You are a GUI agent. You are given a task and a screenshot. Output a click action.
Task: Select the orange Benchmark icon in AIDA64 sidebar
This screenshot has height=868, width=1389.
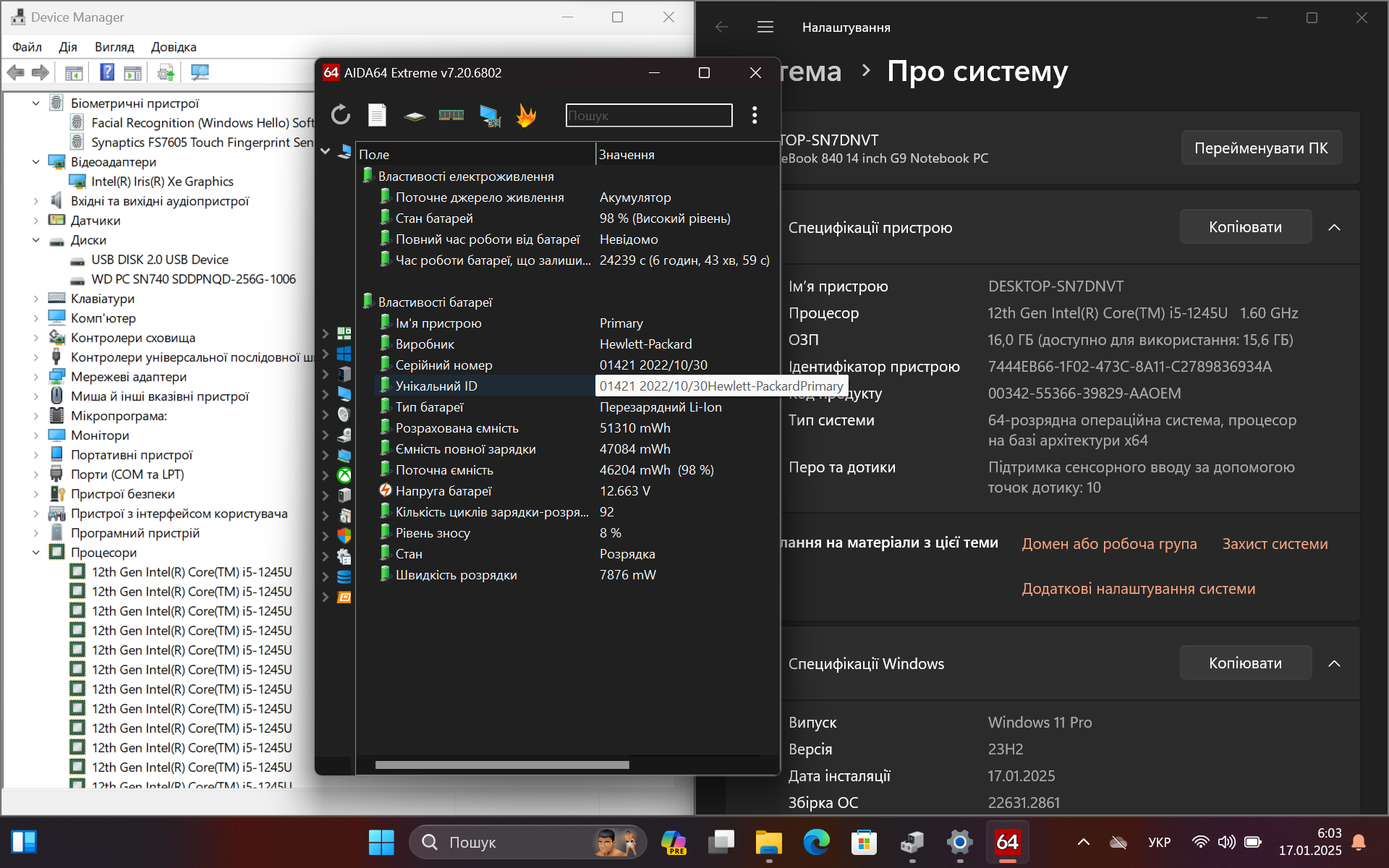tap(344, 597)
